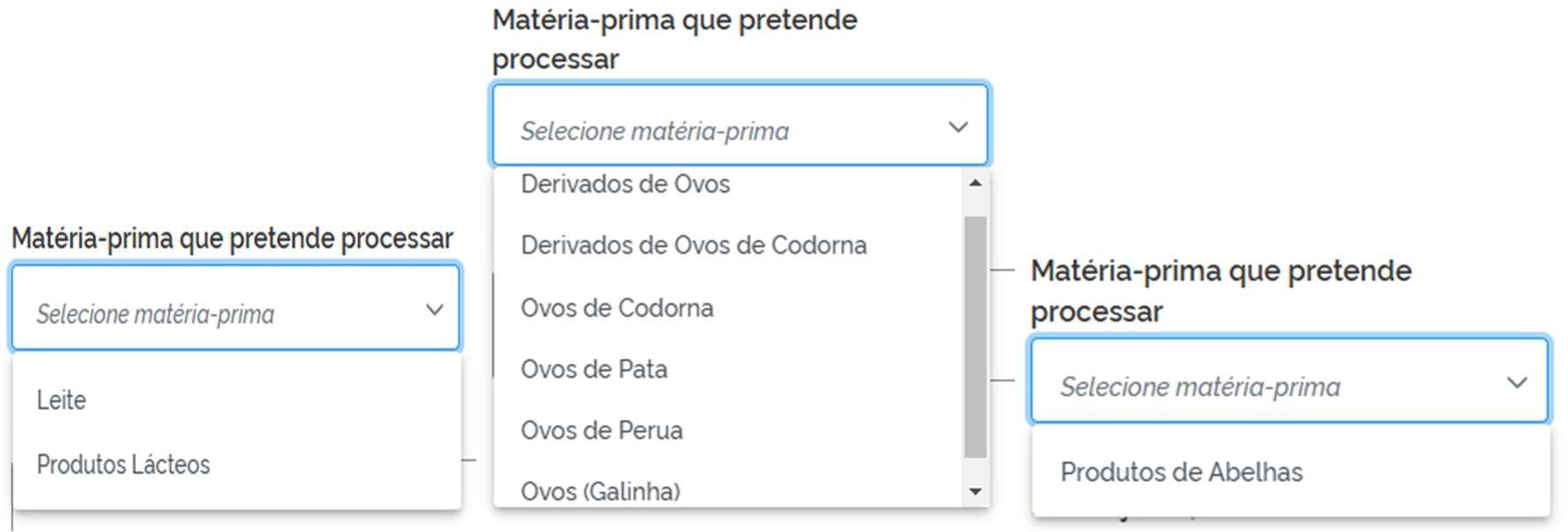Click the single-line Matéria-prima label above dairy dropdown
This screenshot has width=1568, height=532.
pos(232,238)
